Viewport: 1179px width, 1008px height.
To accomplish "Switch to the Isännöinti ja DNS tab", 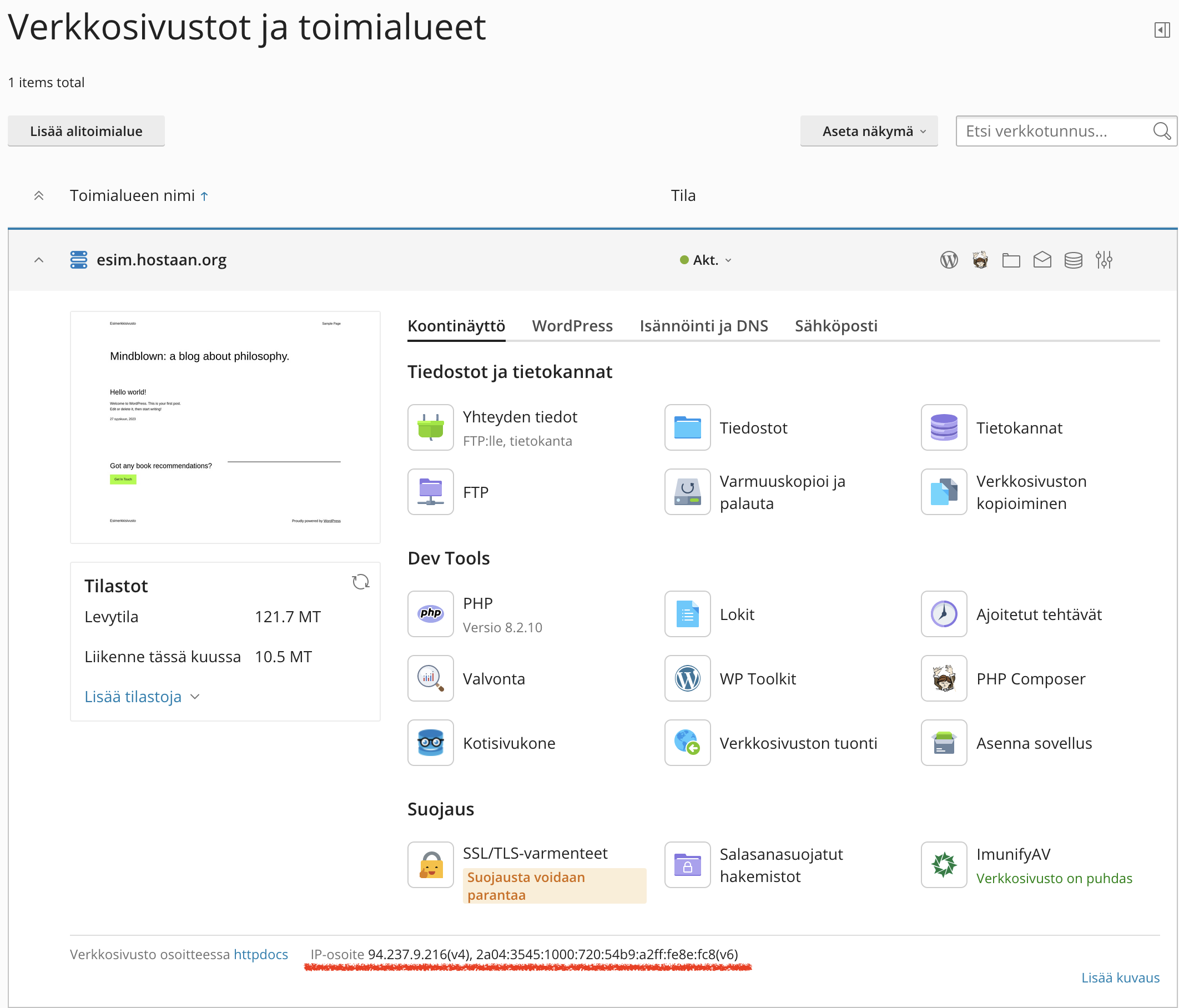I will click(x=704, y=325).
